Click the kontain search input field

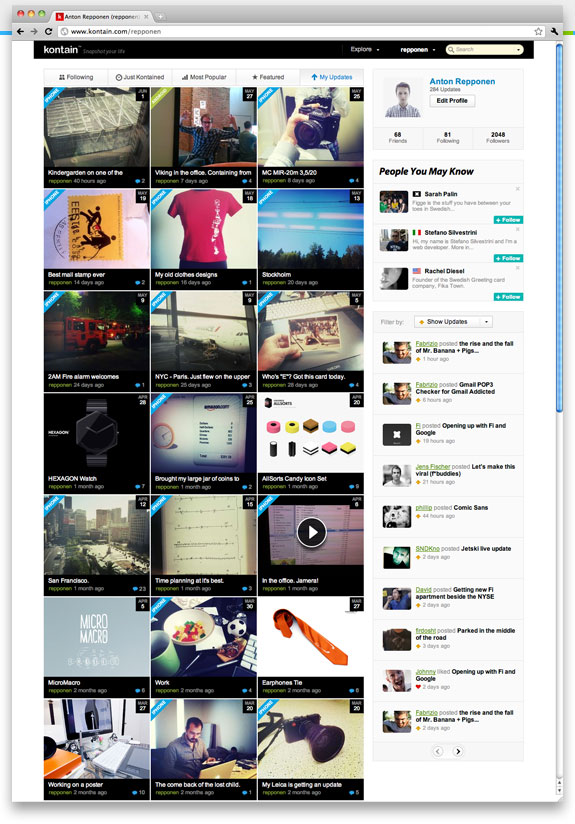[x=484, y=49]
